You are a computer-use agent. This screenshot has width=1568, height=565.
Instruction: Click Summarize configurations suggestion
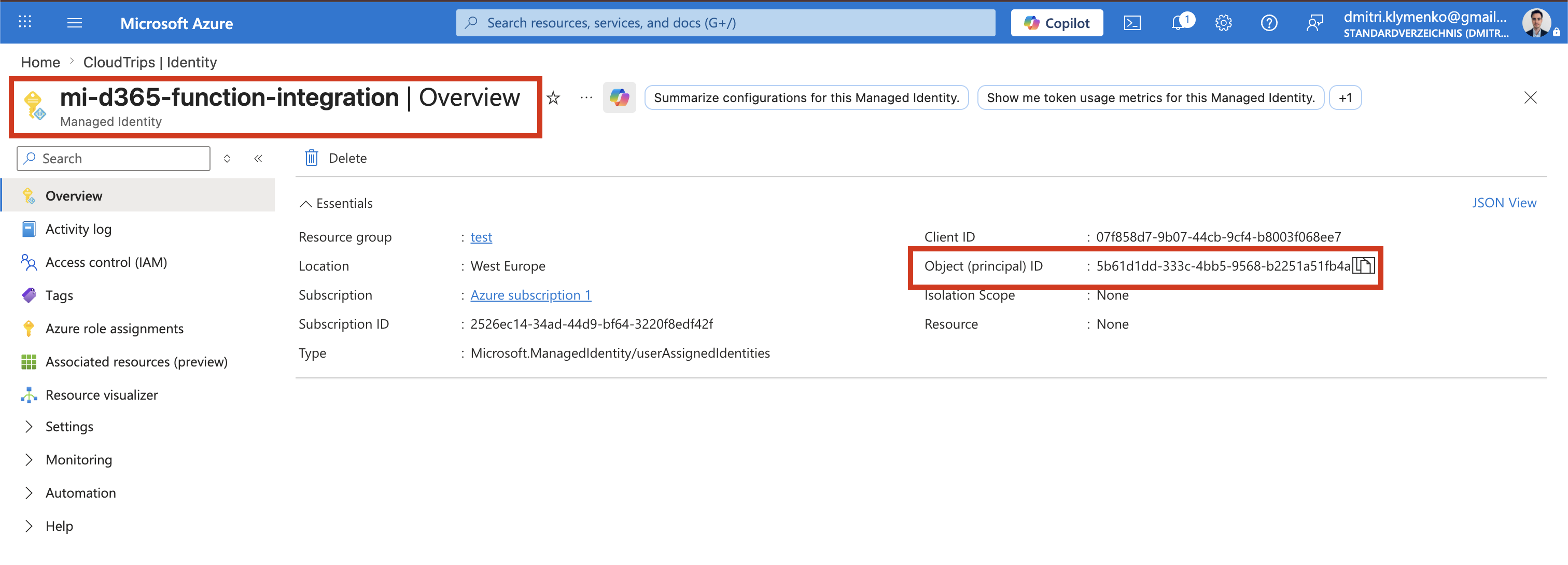[x=806, y=98]
